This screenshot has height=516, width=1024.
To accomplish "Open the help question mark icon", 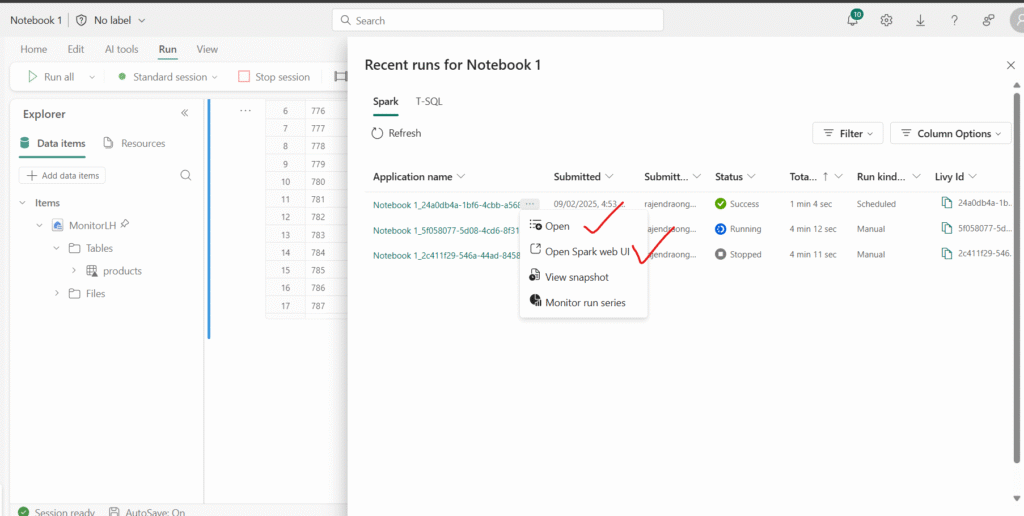I will coord(954,20).
